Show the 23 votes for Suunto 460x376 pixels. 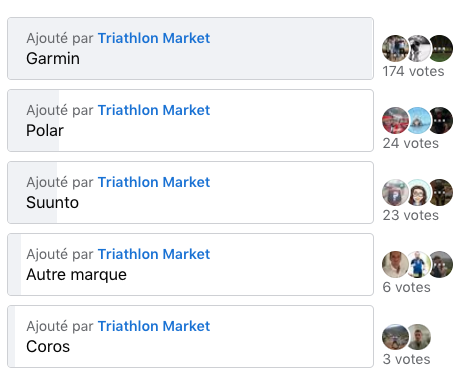[x=411, y=215]
